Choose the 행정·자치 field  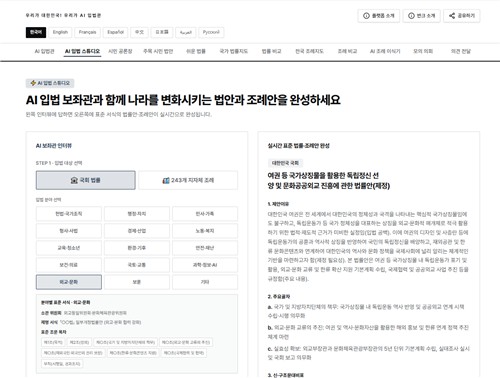137,214
